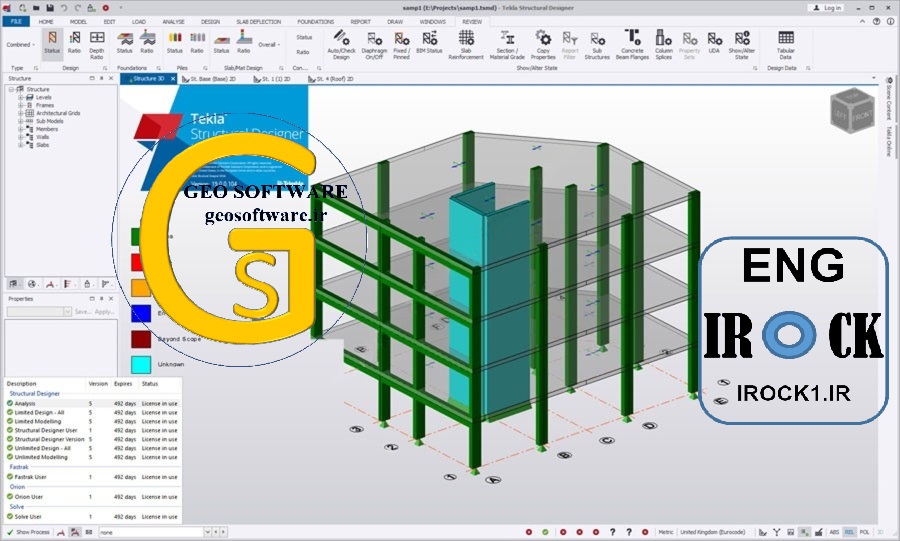Expand the Levels tree node

point(21,98)
